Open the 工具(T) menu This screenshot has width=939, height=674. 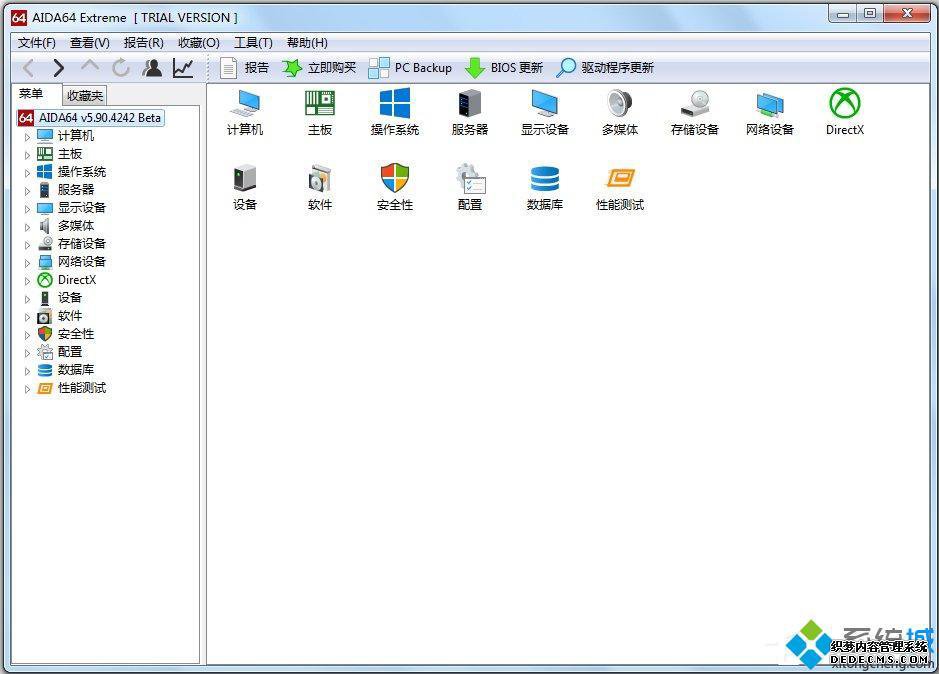coord(253,43)
